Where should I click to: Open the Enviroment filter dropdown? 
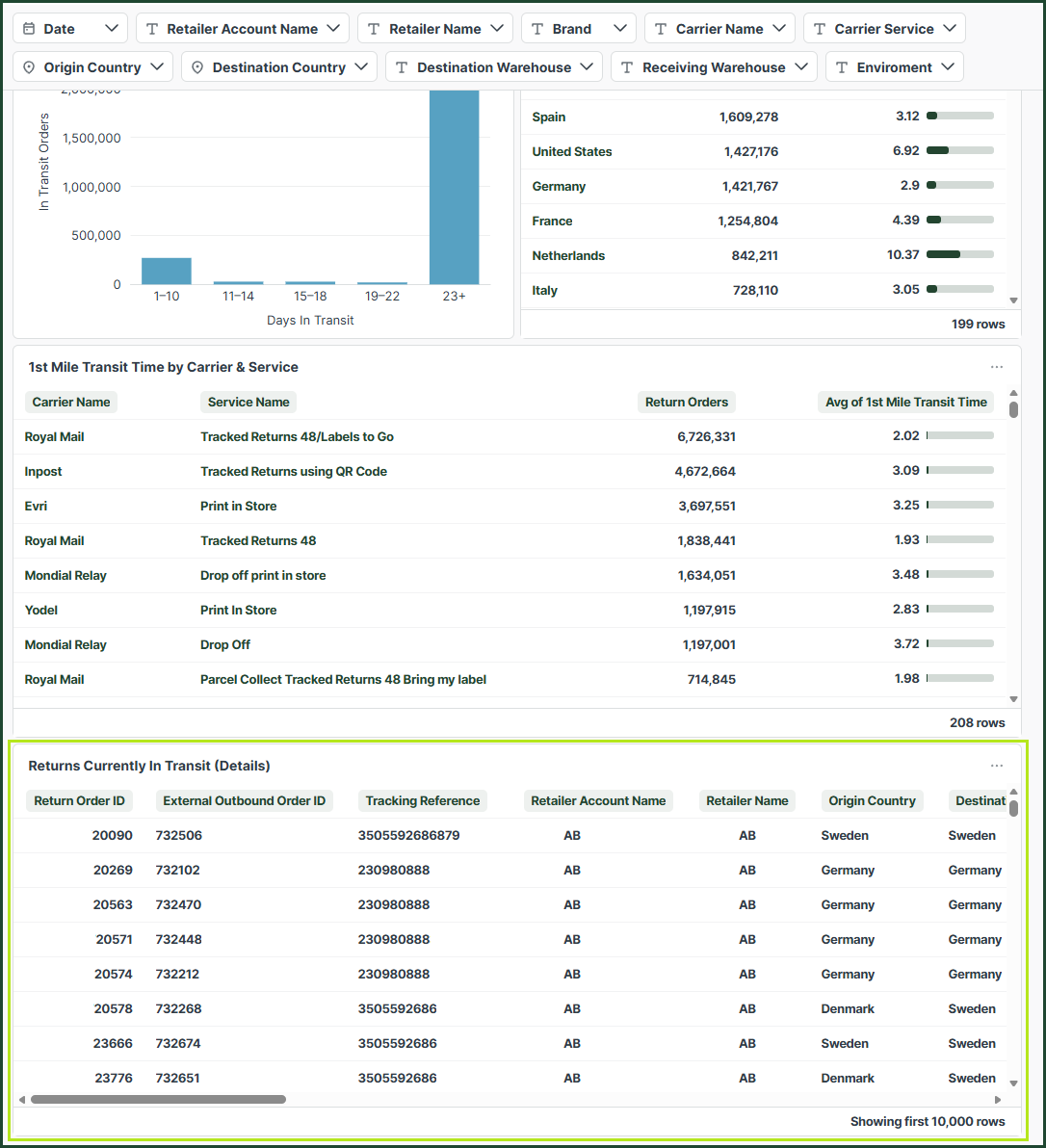click(895, 66)
